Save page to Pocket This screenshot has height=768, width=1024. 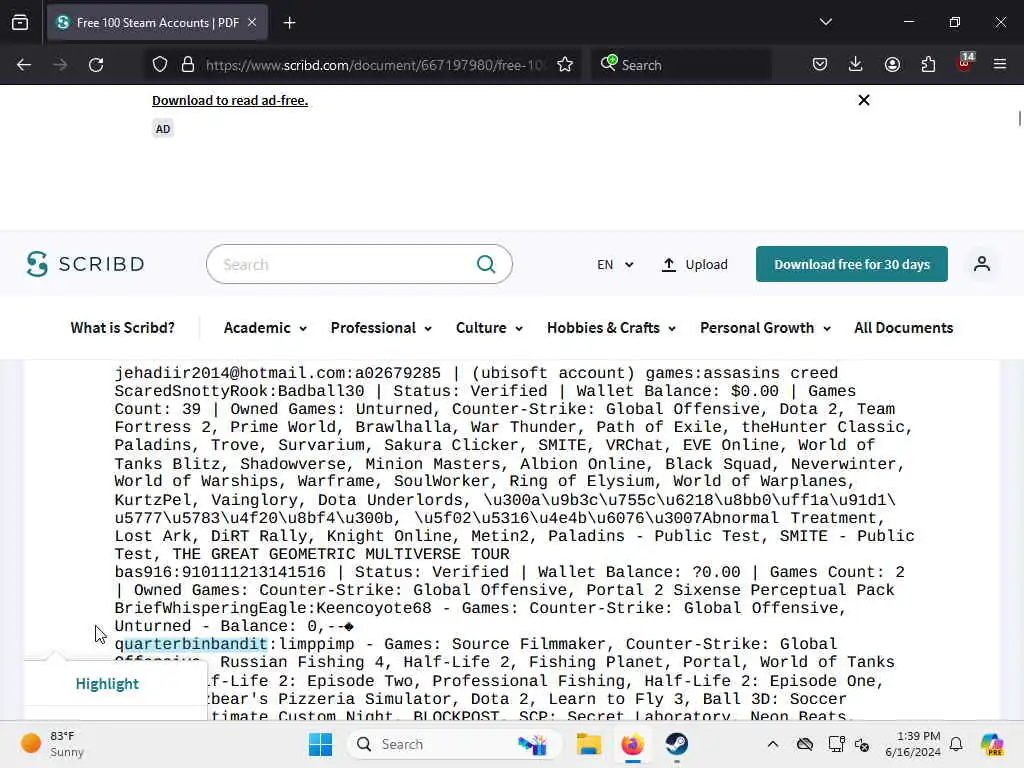[x=820, y=64]
